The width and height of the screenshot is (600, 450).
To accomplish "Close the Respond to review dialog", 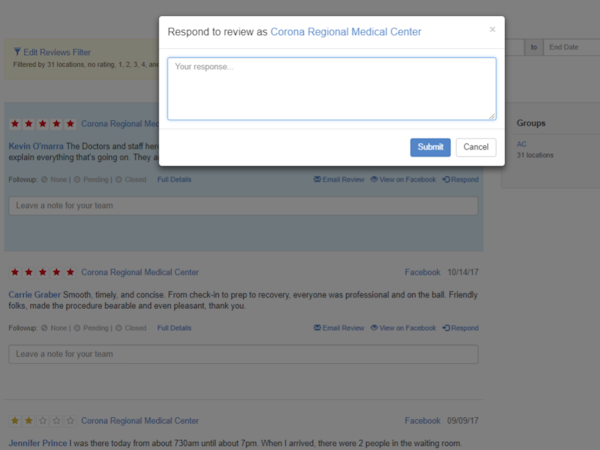I will point(492,29).
